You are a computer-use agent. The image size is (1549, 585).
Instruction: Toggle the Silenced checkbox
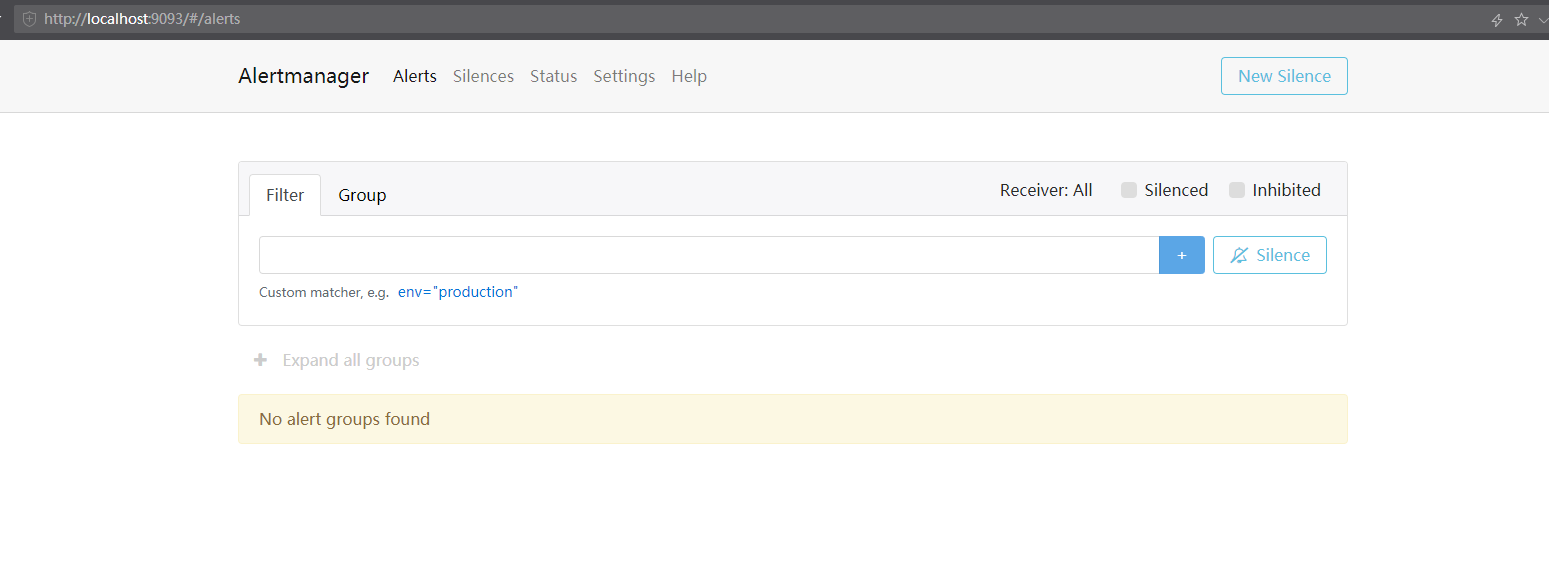1129,190
